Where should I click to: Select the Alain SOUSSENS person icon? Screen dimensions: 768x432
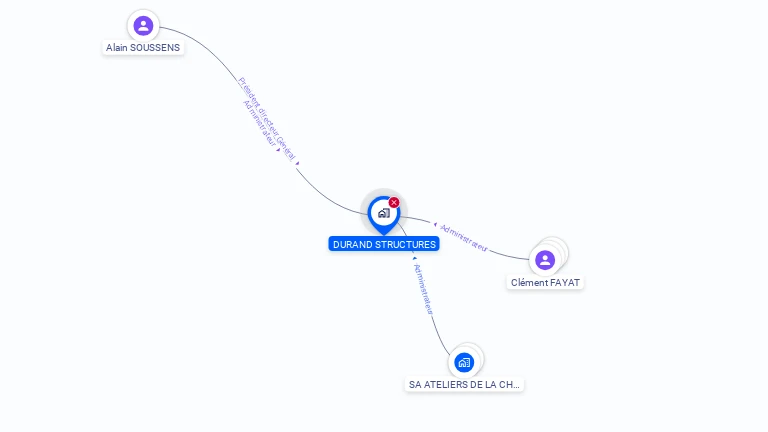(x=143, y=25)
